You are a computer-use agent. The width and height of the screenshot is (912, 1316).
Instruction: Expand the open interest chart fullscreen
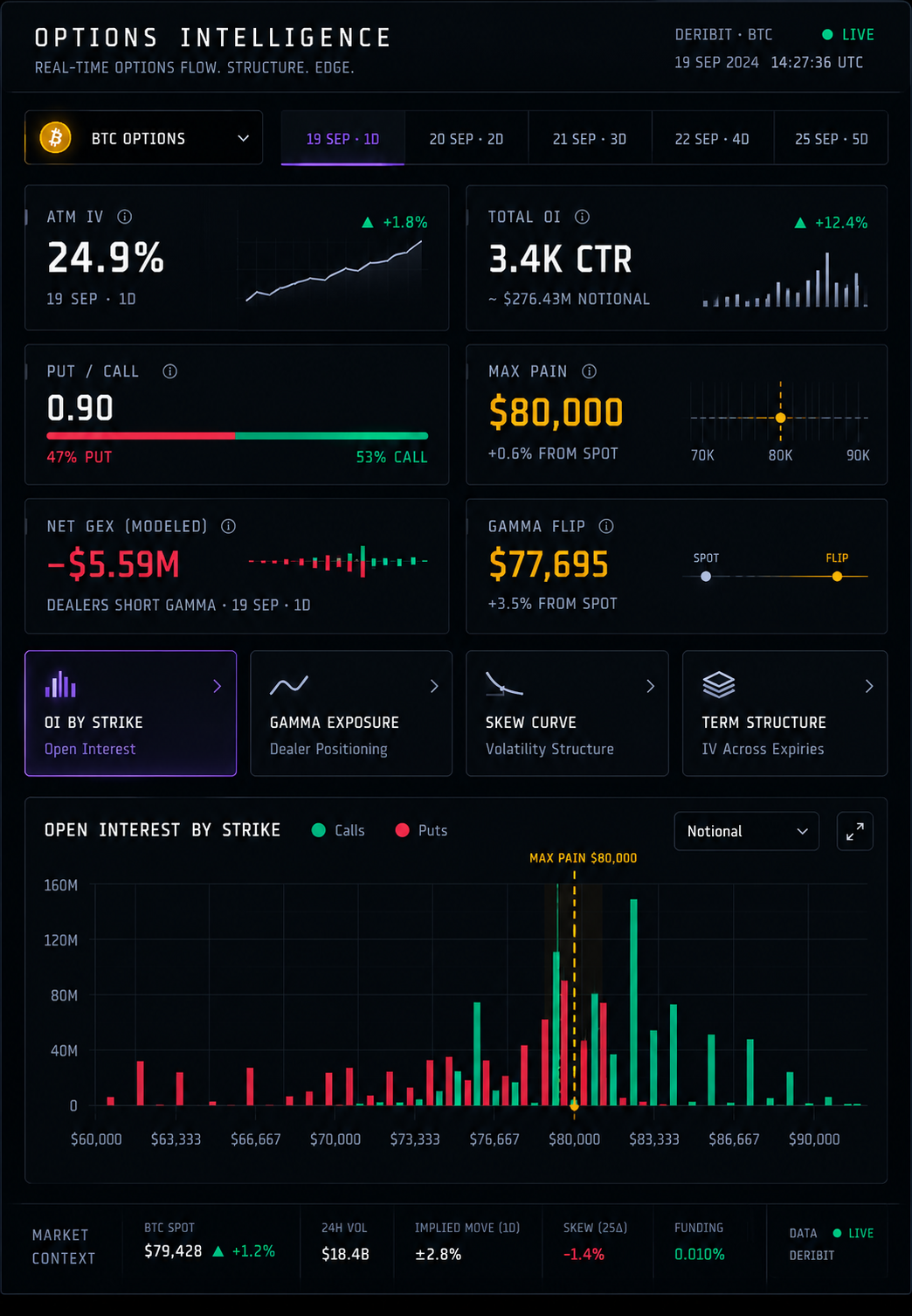point(855,831)
